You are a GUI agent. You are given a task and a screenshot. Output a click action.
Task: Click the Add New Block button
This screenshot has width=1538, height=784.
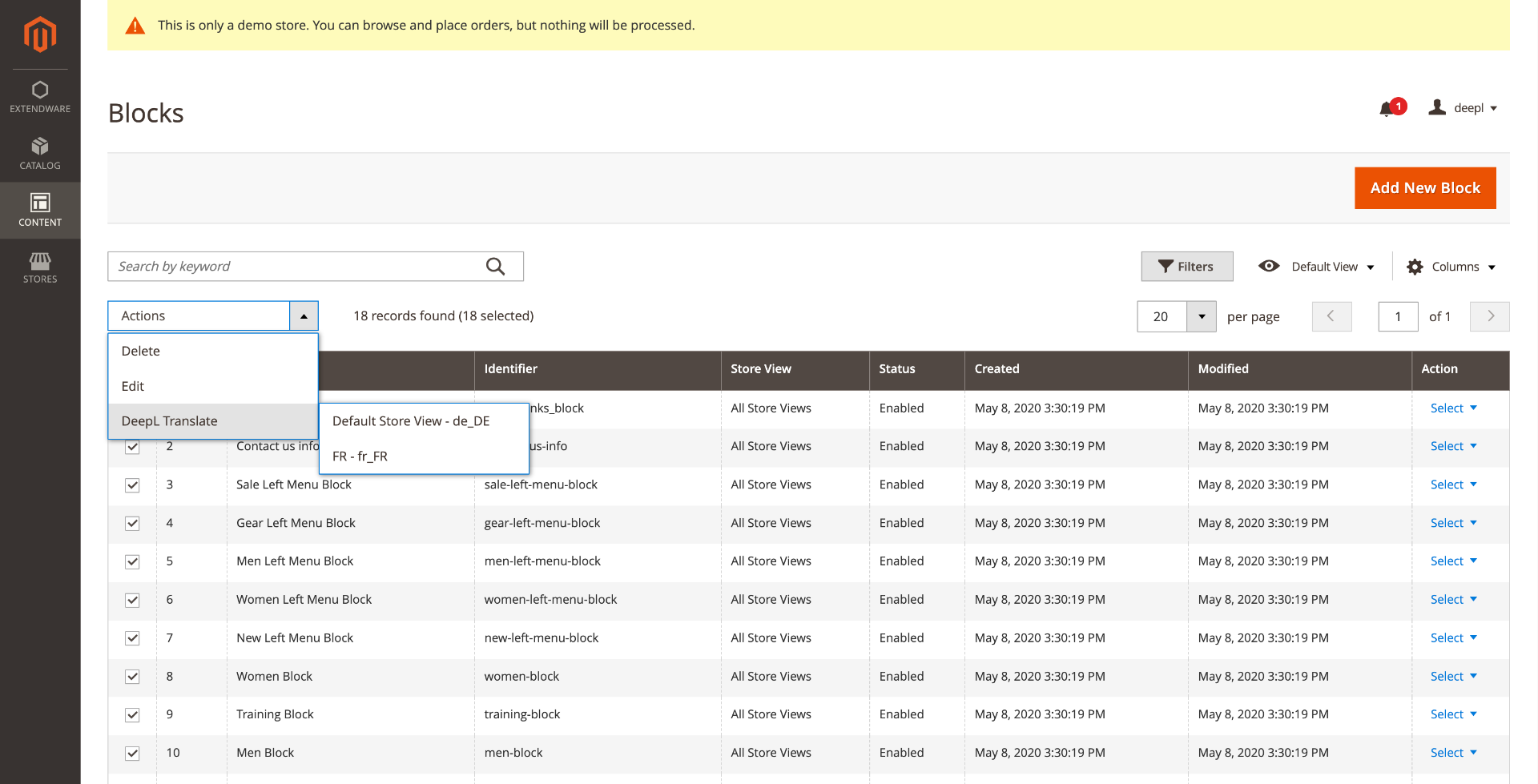coord(1424,188)
